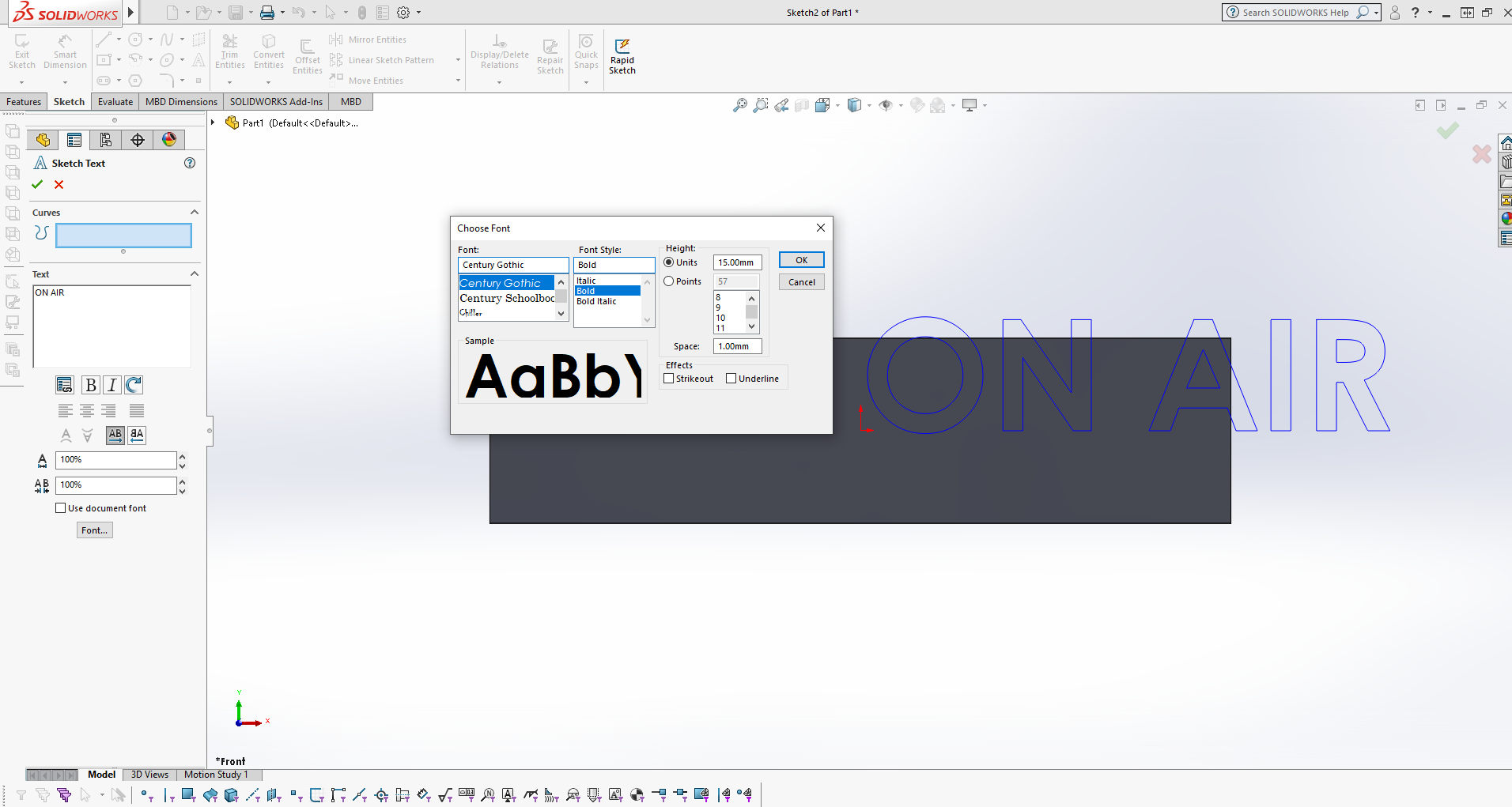Switch to the Evaluate ribbon tab
This screenshot has width=1512, height=807.
tap(115, 101)
